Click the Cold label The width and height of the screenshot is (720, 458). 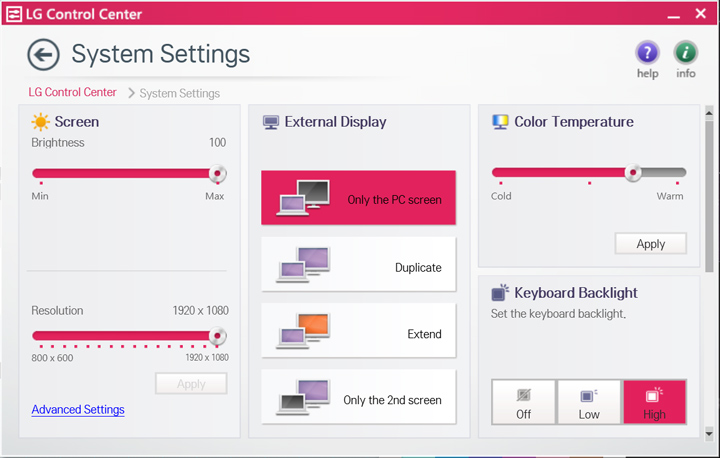coord(501,196)
